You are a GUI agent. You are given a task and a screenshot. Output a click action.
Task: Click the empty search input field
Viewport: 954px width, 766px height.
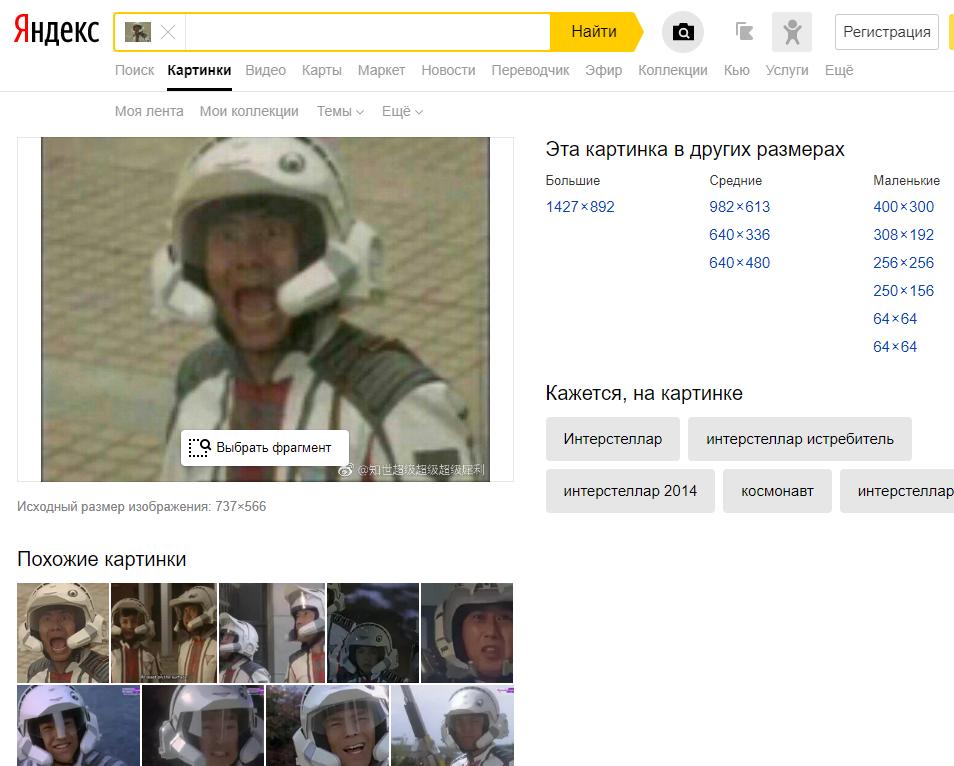tap(367, 32)
